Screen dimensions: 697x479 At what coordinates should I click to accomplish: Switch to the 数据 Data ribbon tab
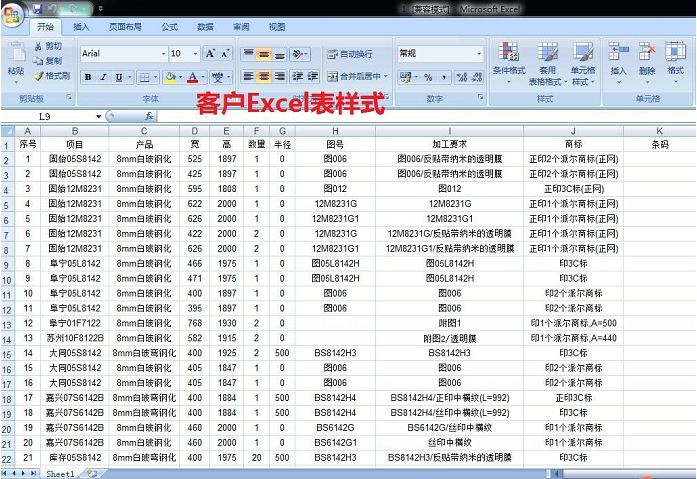(205, 27)
